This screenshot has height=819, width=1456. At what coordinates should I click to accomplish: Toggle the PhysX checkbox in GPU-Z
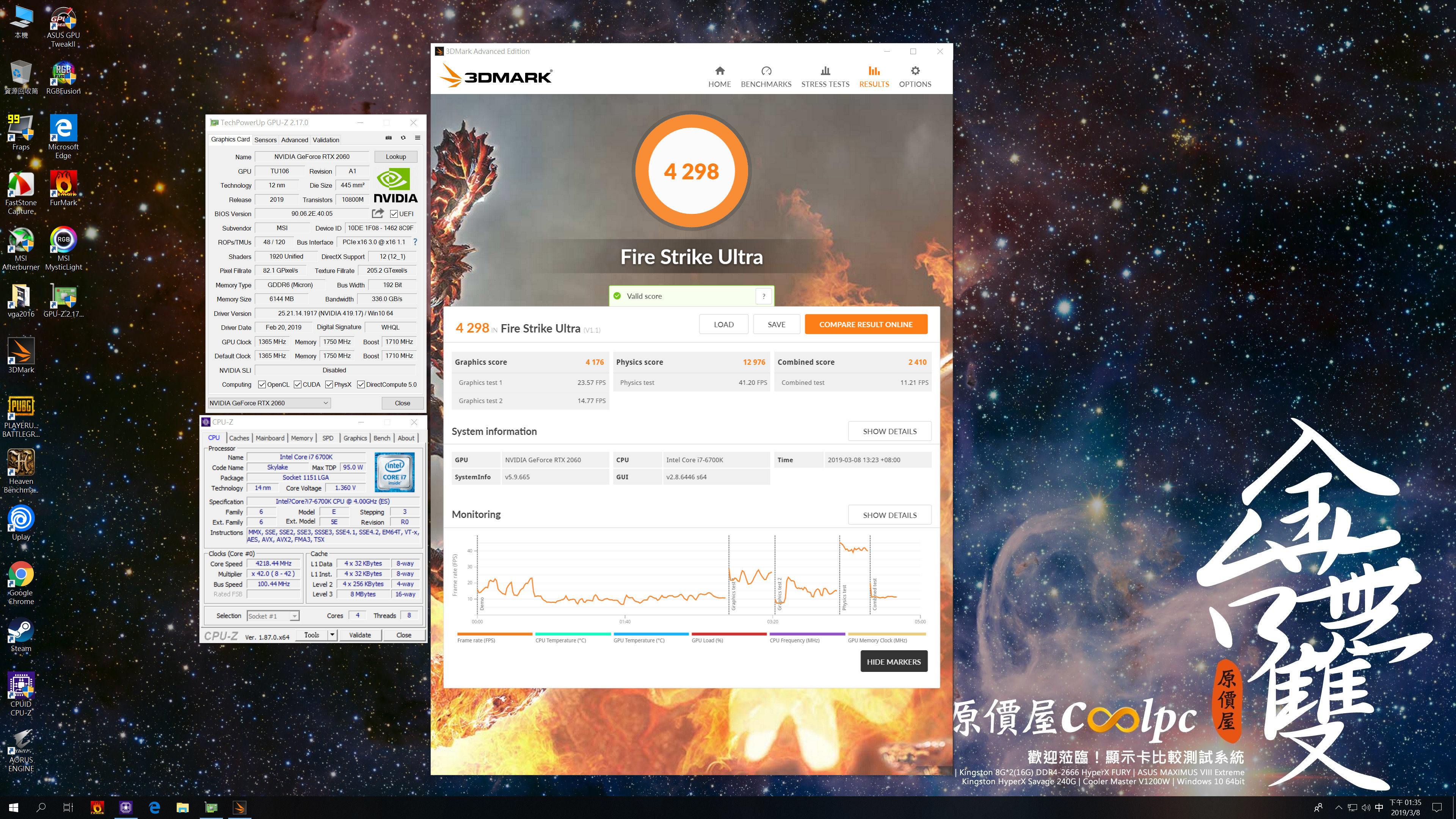[x=329, y=384]
